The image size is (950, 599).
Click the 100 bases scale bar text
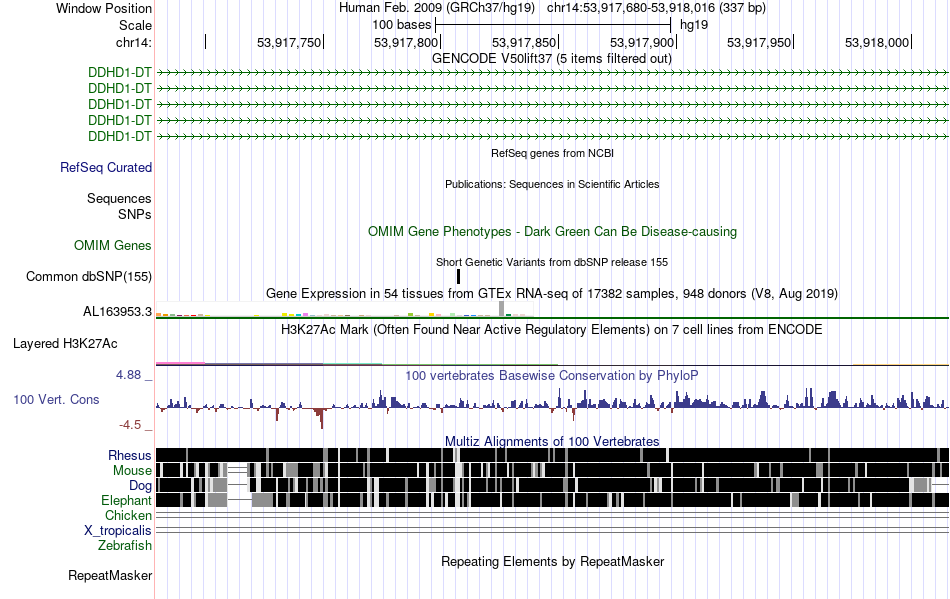coord(402,25)
